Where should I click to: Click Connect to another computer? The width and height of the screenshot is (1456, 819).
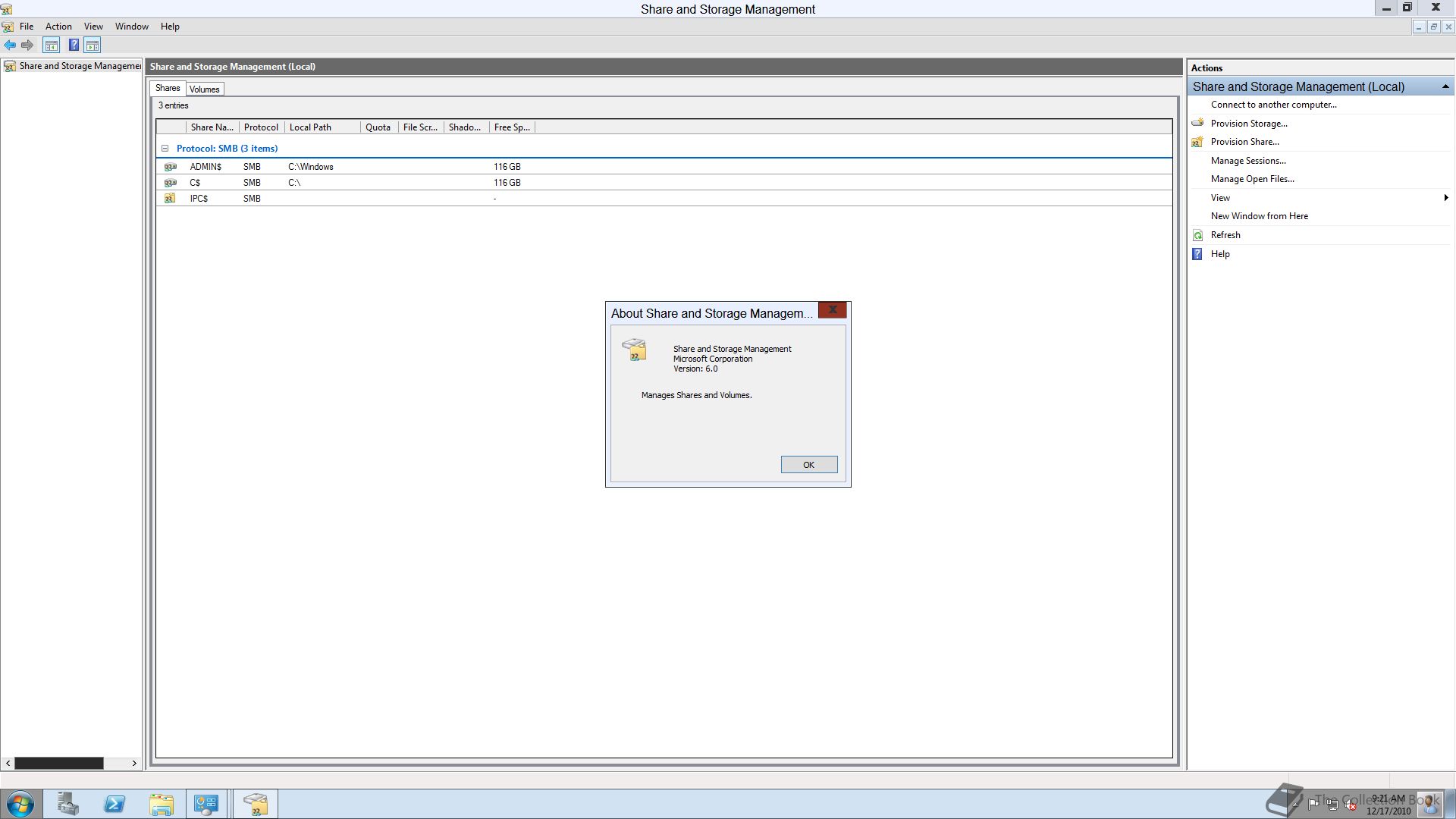(1273, 105)
